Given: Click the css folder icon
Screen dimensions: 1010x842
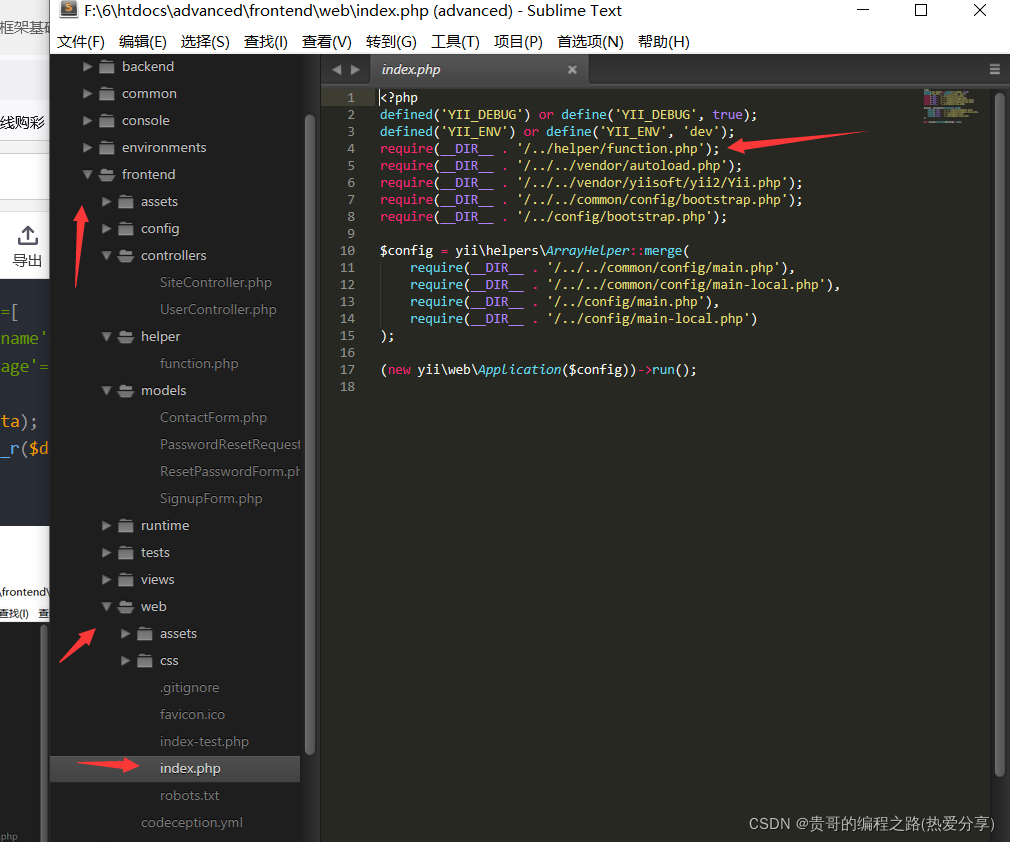Looking at the screenshot, I should (x=145, y=660).
